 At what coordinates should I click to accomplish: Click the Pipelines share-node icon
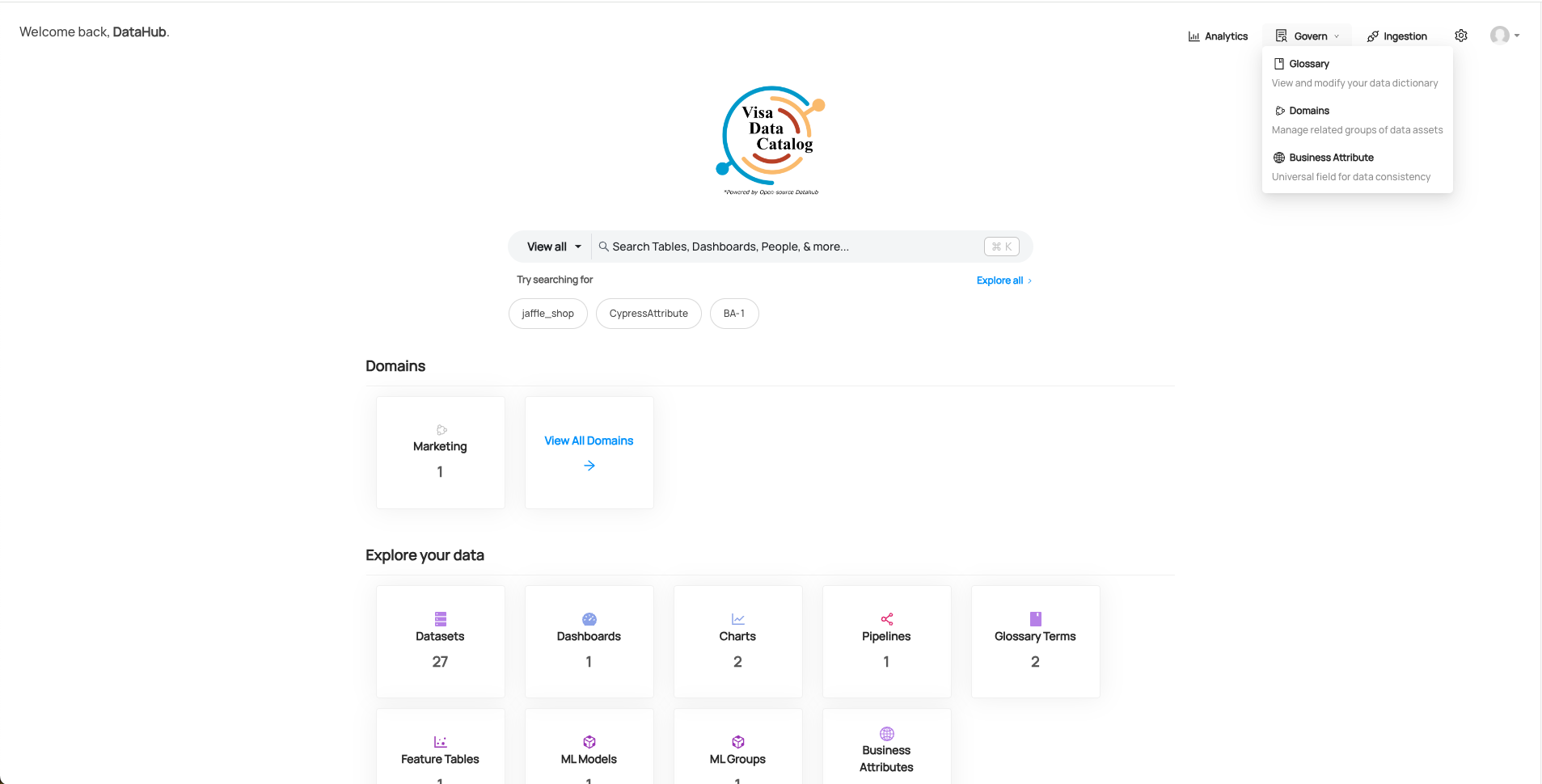click(887, 619)
